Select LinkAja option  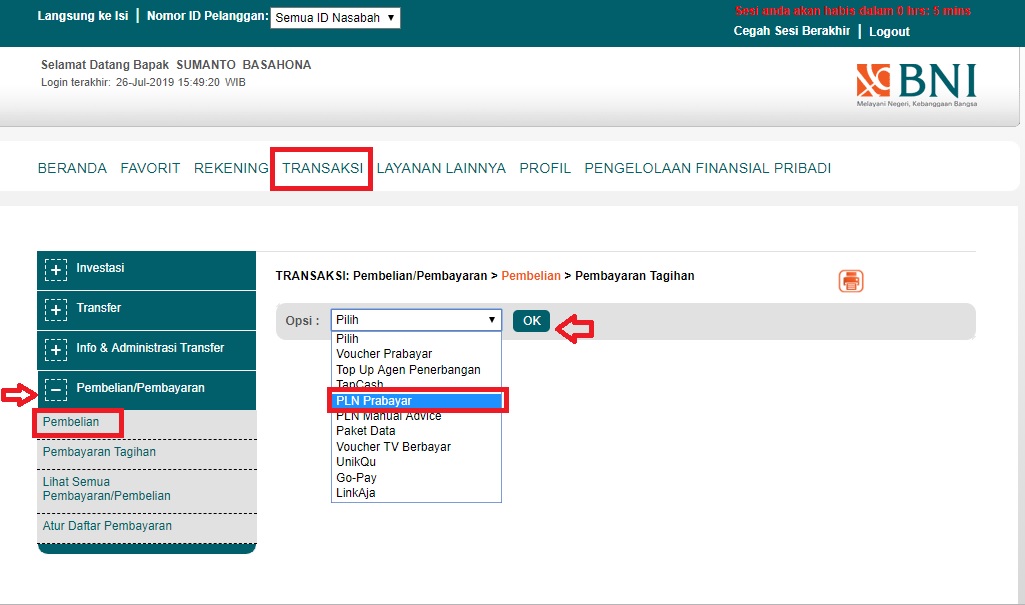pyautogui.click(x=416, y=493)
